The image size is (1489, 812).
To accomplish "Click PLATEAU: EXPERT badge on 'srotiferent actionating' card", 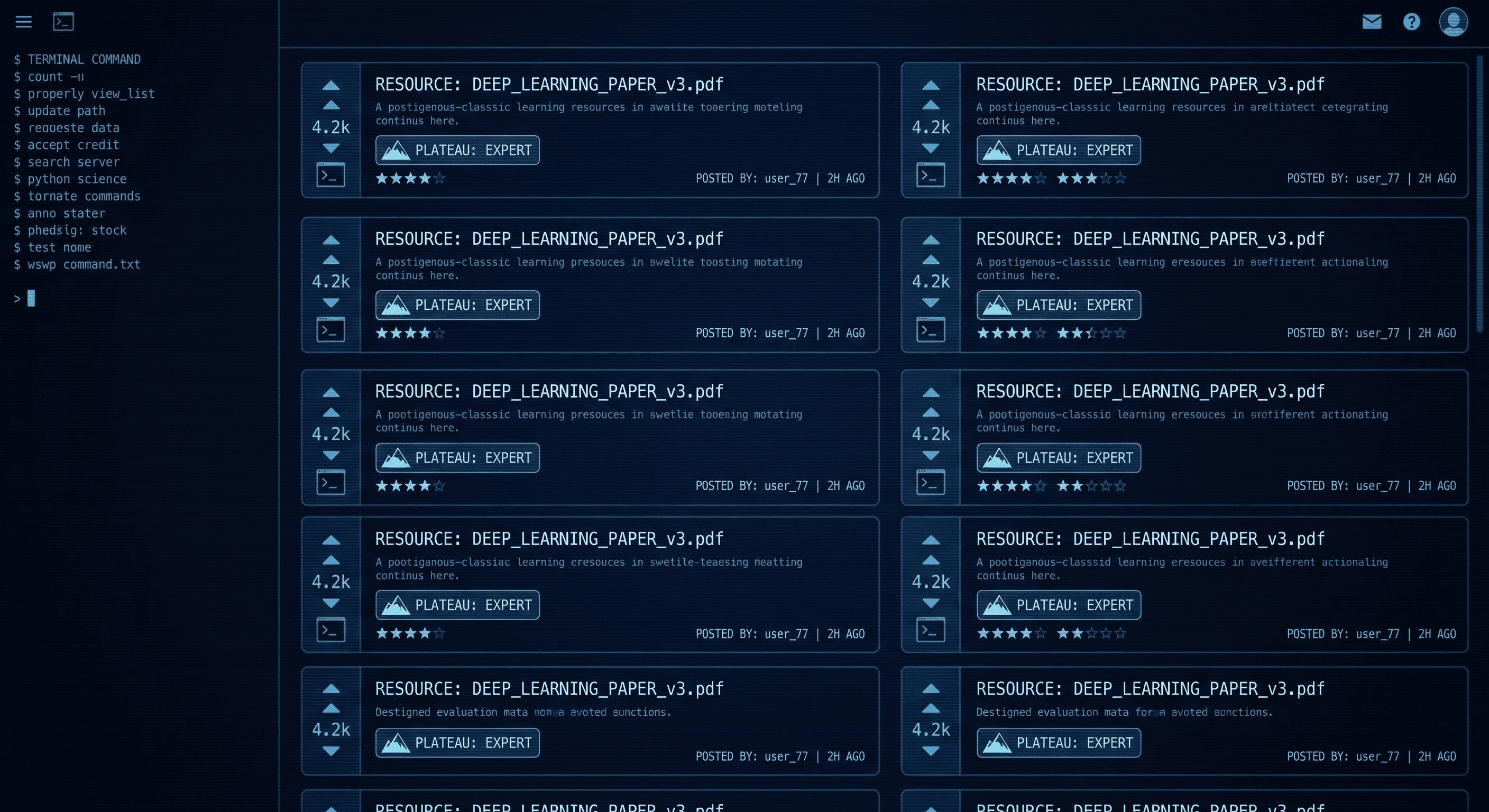I will 1059,458.
